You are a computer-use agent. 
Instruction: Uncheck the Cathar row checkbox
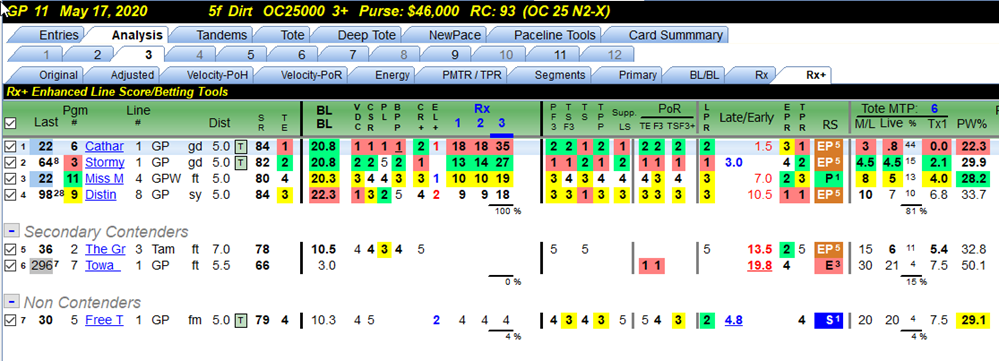tap(10, 146)
